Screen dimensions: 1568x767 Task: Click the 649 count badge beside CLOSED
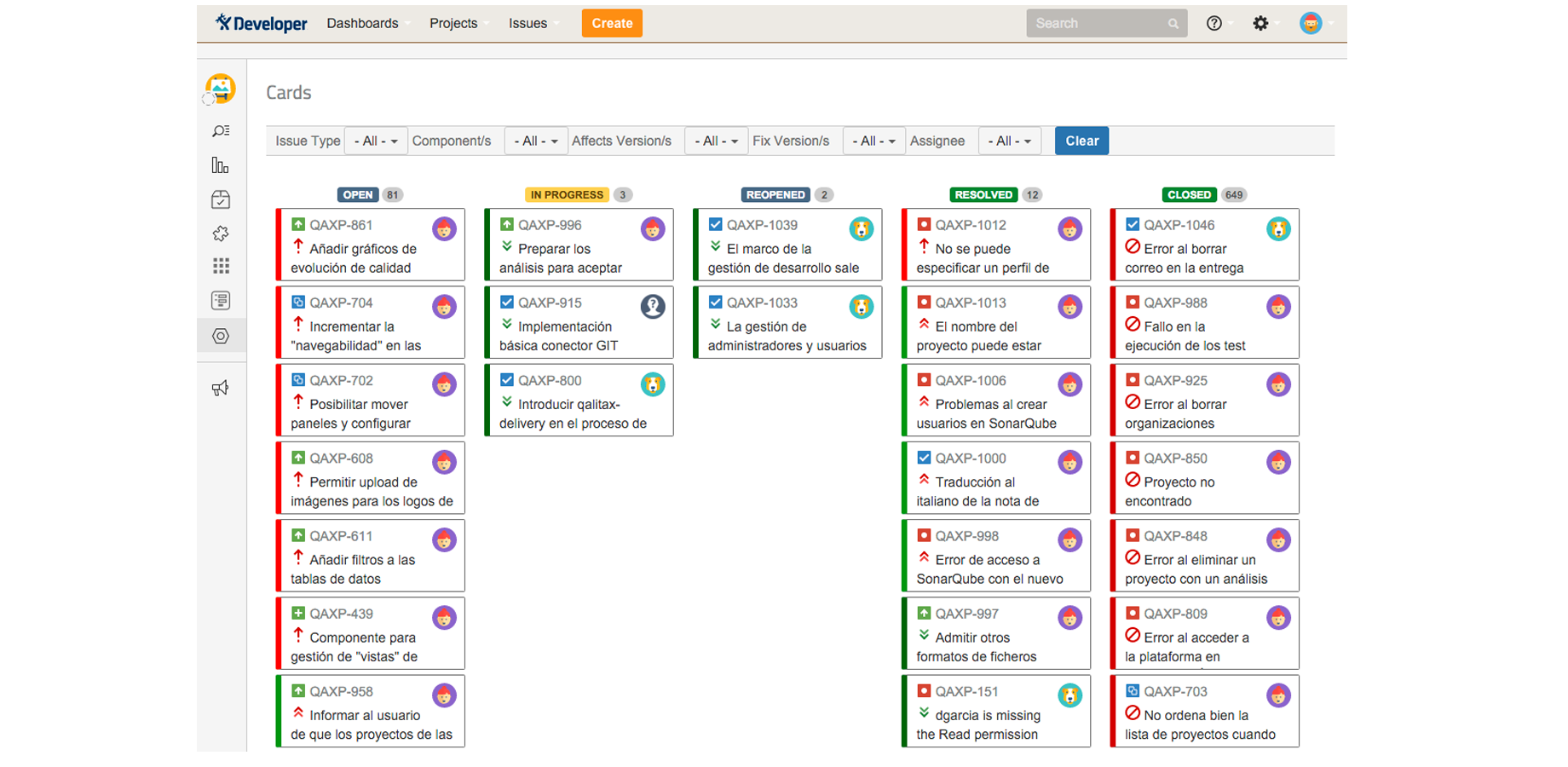[x=1234, y=194]
